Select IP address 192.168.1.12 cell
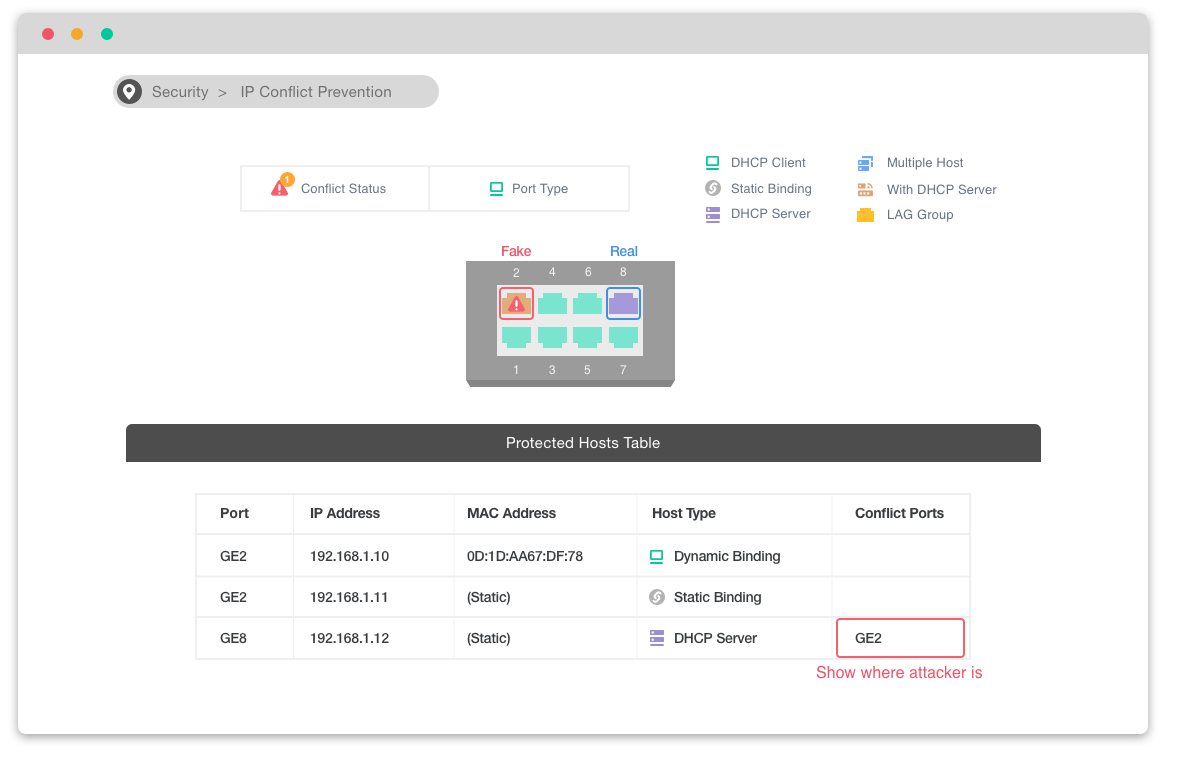1177x768 pixels. [349, 638]
